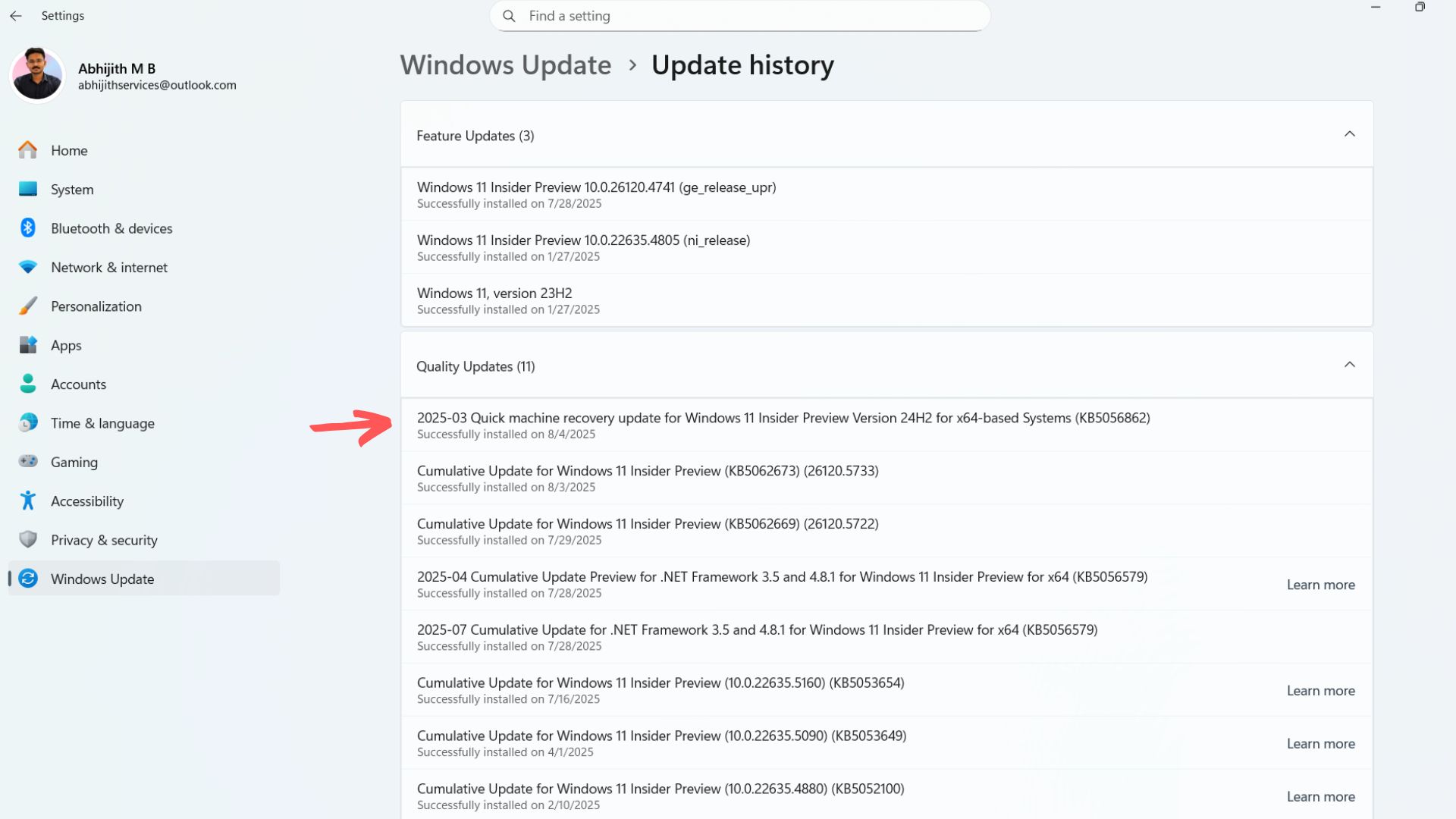Click the Personalization paintbrush icon
Viewport: 1456px width, 819px height.
[x=28, y=306]
